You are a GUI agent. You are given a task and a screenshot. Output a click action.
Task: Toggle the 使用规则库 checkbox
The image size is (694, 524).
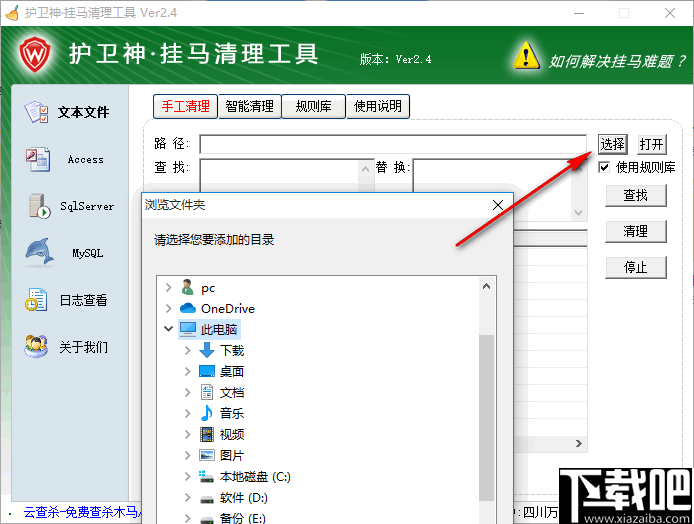(x=604, y=167)
